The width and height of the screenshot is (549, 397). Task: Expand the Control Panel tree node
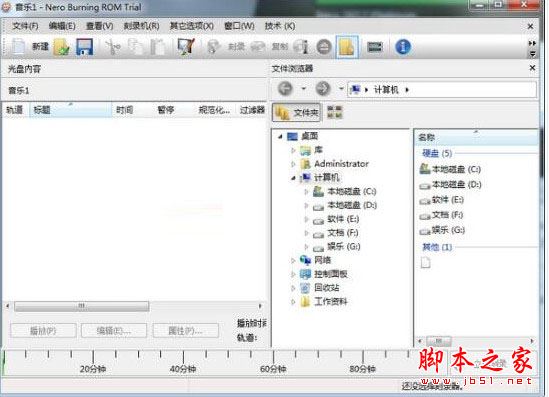293,274
